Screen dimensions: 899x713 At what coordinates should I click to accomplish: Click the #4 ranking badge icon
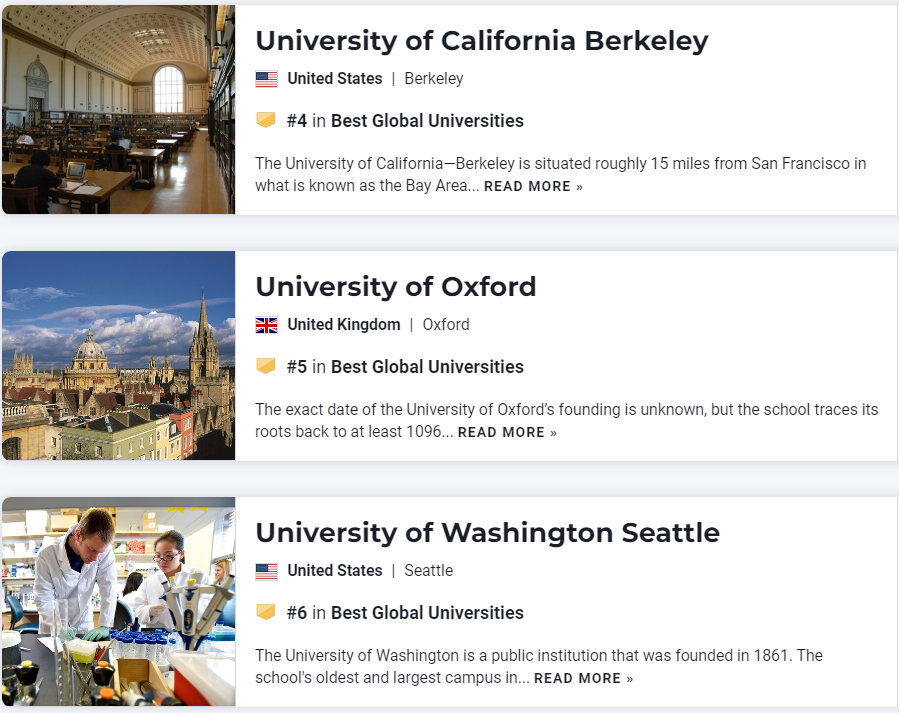(266, 121)
